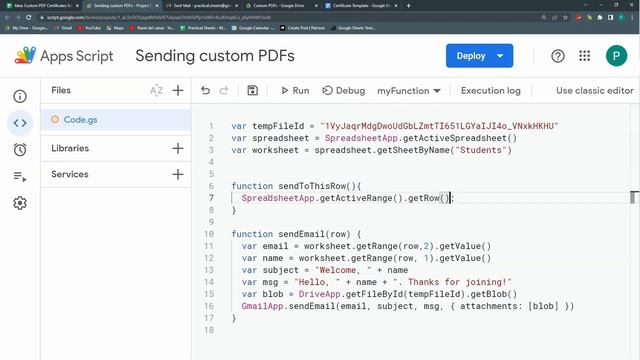Click the Services section label

pyautogui.click(x=70, y=174)
